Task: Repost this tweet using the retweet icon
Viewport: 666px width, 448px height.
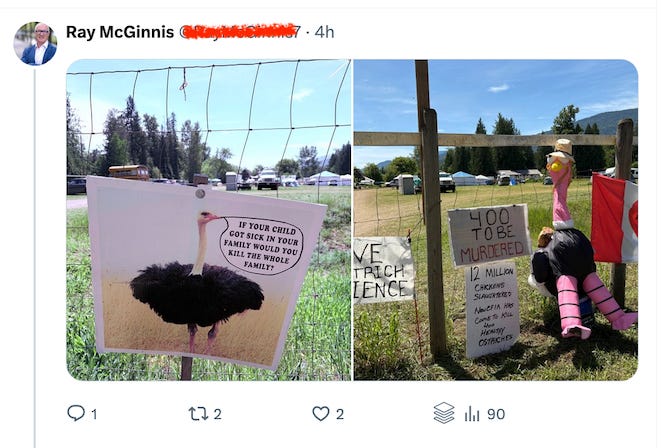Action: (198, 414)
